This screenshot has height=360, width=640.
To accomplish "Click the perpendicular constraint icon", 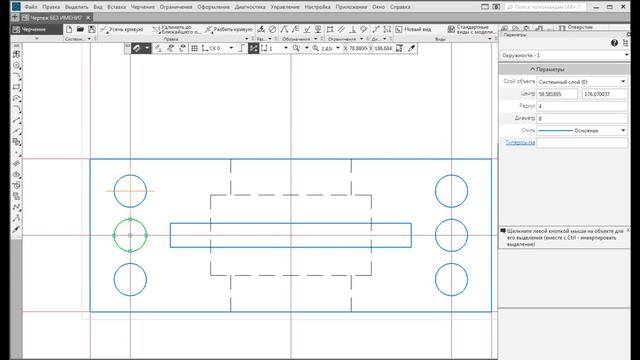I will (x=353, y=29).
